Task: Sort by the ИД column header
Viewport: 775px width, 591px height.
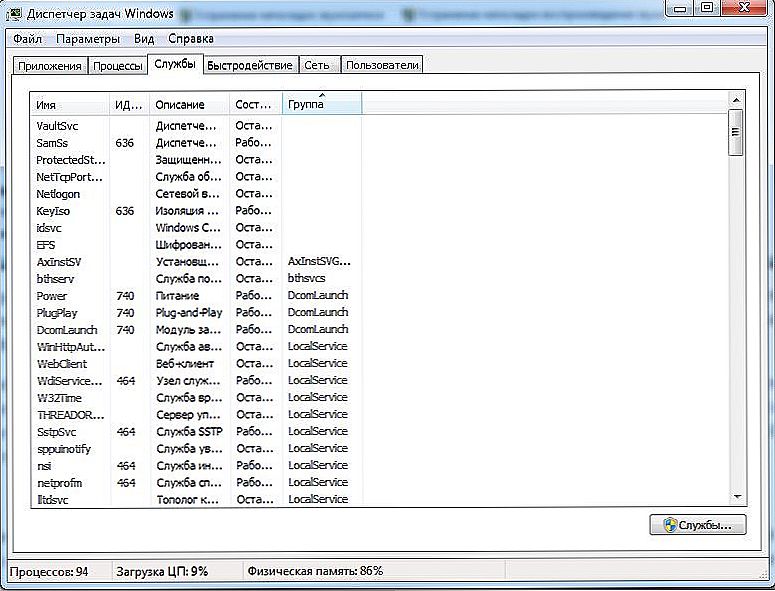Action: pos(129,104)
